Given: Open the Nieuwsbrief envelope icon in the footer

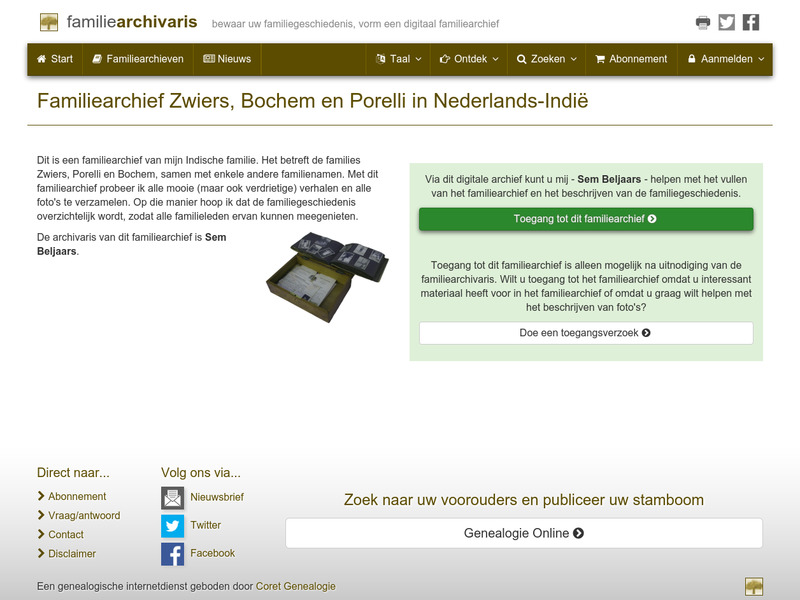Looking at the screenshot, I should [172, 496].
